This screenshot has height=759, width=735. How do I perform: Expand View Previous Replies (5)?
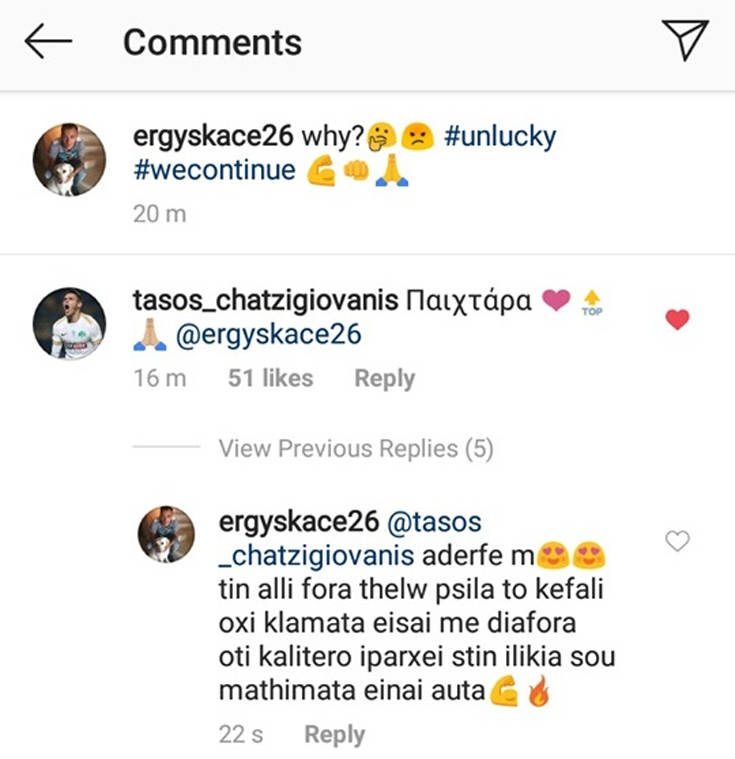coord(356,449)
